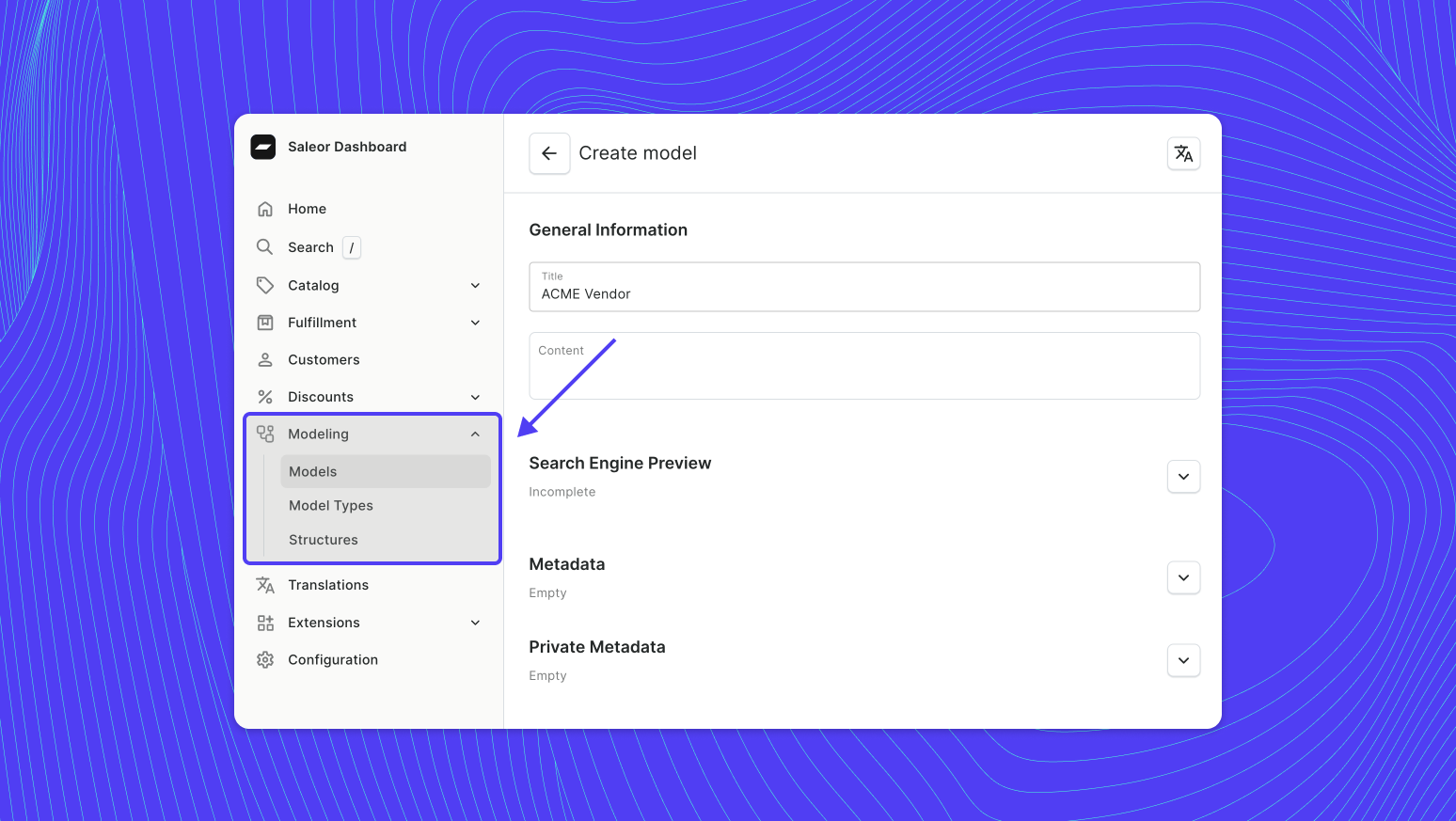Click the Catalog tag icon
The height and width of the screenshot is (821, 1456).
point(265,285)
